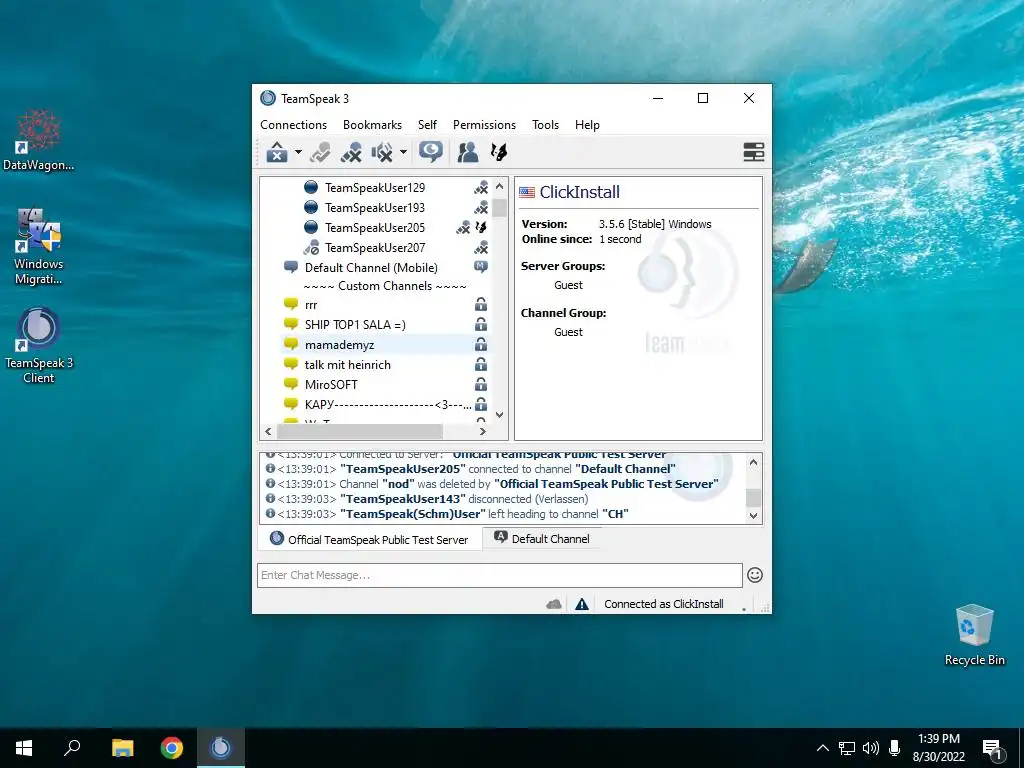Click the chat log scroll-down arrow

click(x=753, y=515)
